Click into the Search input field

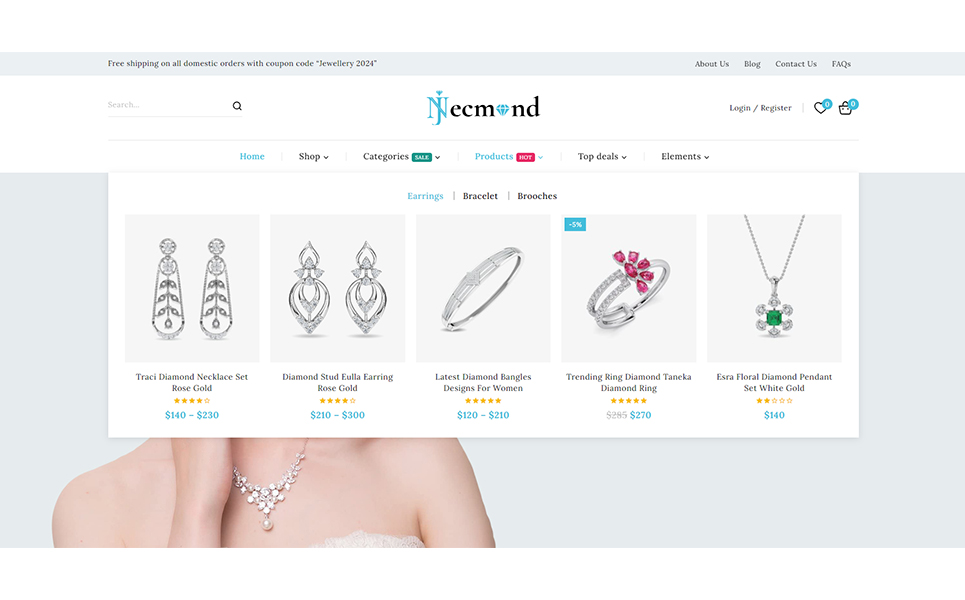pyautogui.click(x=167, y=105)
